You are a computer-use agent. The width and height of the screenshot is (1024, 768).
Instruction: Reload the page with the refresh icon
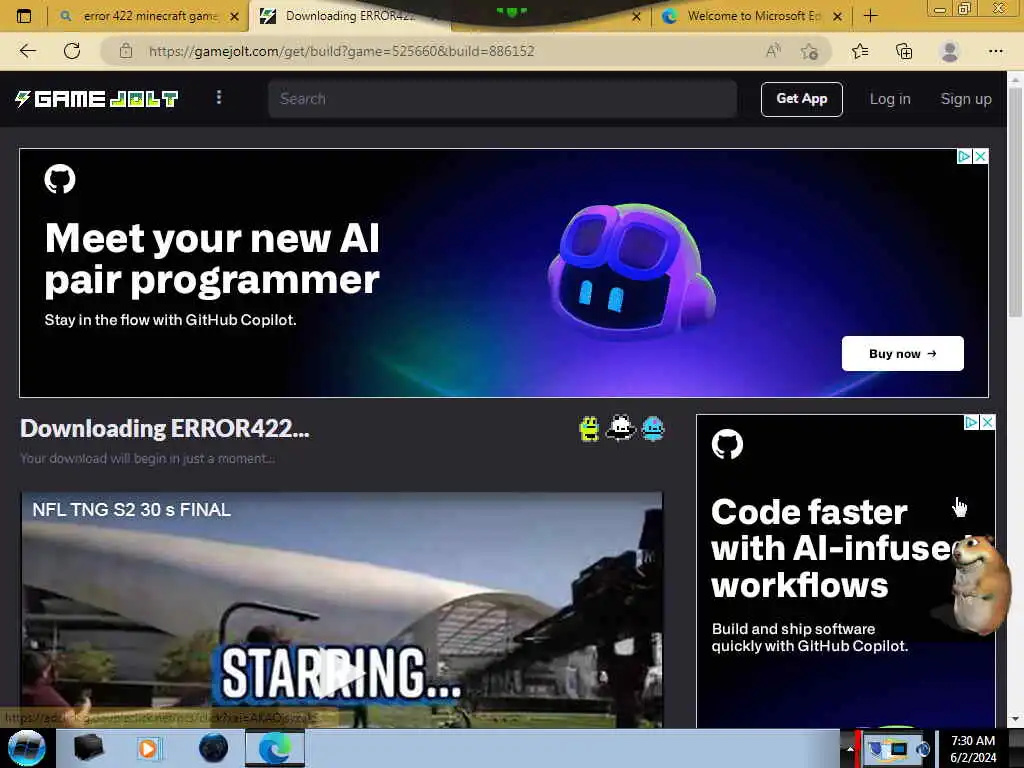pos(72,51)
